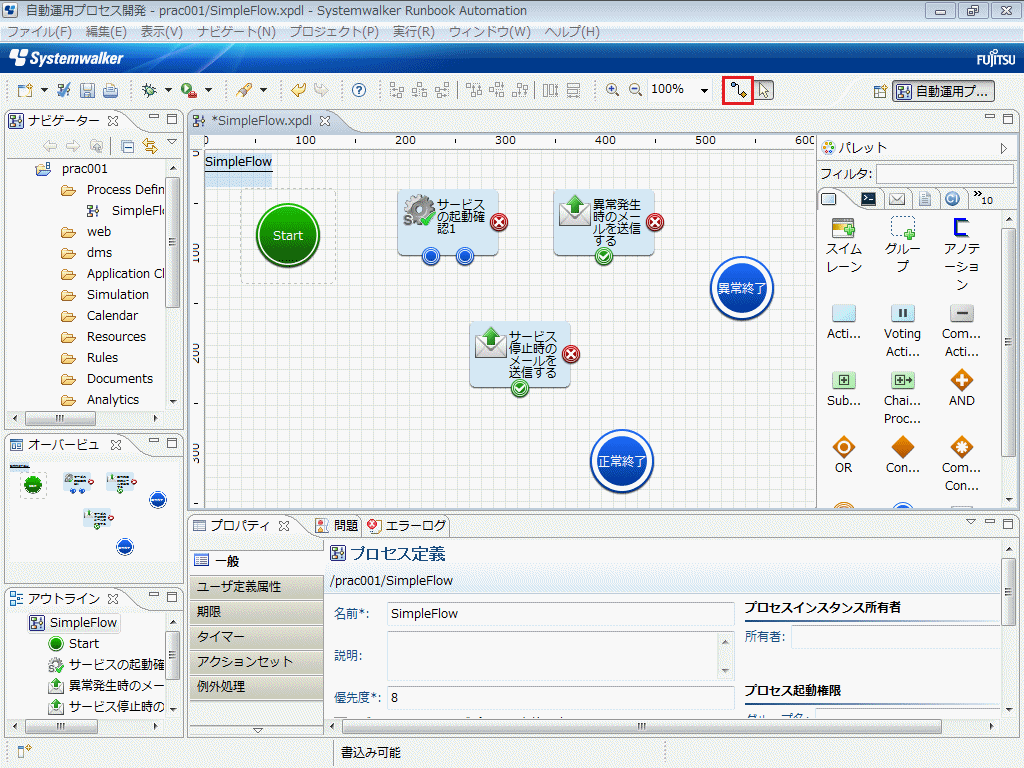The height and width of the screenshot is (768, 1024).
Task: Open the zoom percentage dropdown
Action: [704, 90]
